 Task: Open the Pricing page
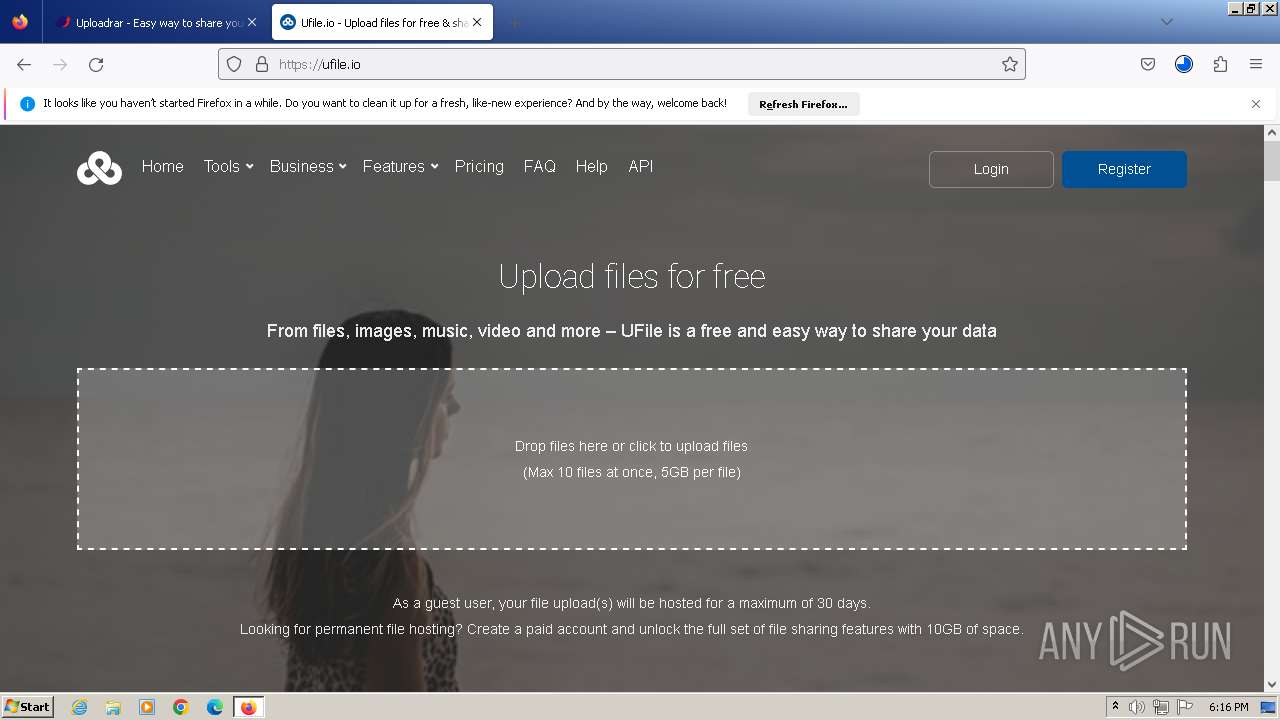coord(479,166)
